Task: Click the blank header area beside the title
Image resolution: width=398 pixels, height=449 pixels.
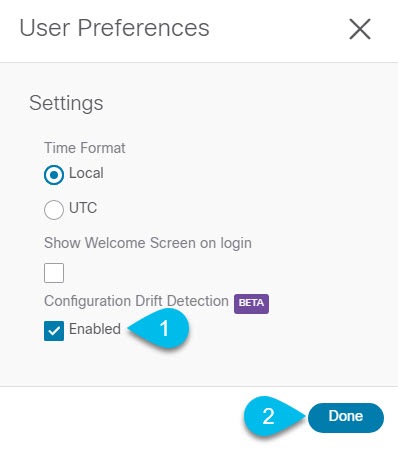Action: click(277, 29)
